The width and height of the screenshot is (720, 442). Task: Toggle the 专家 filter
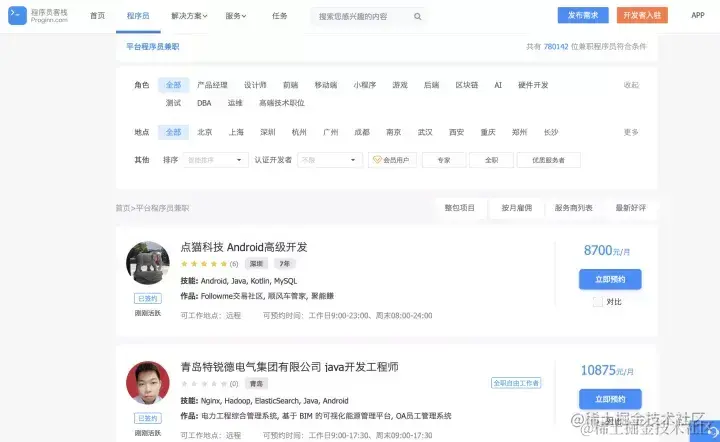click(444, 160)
